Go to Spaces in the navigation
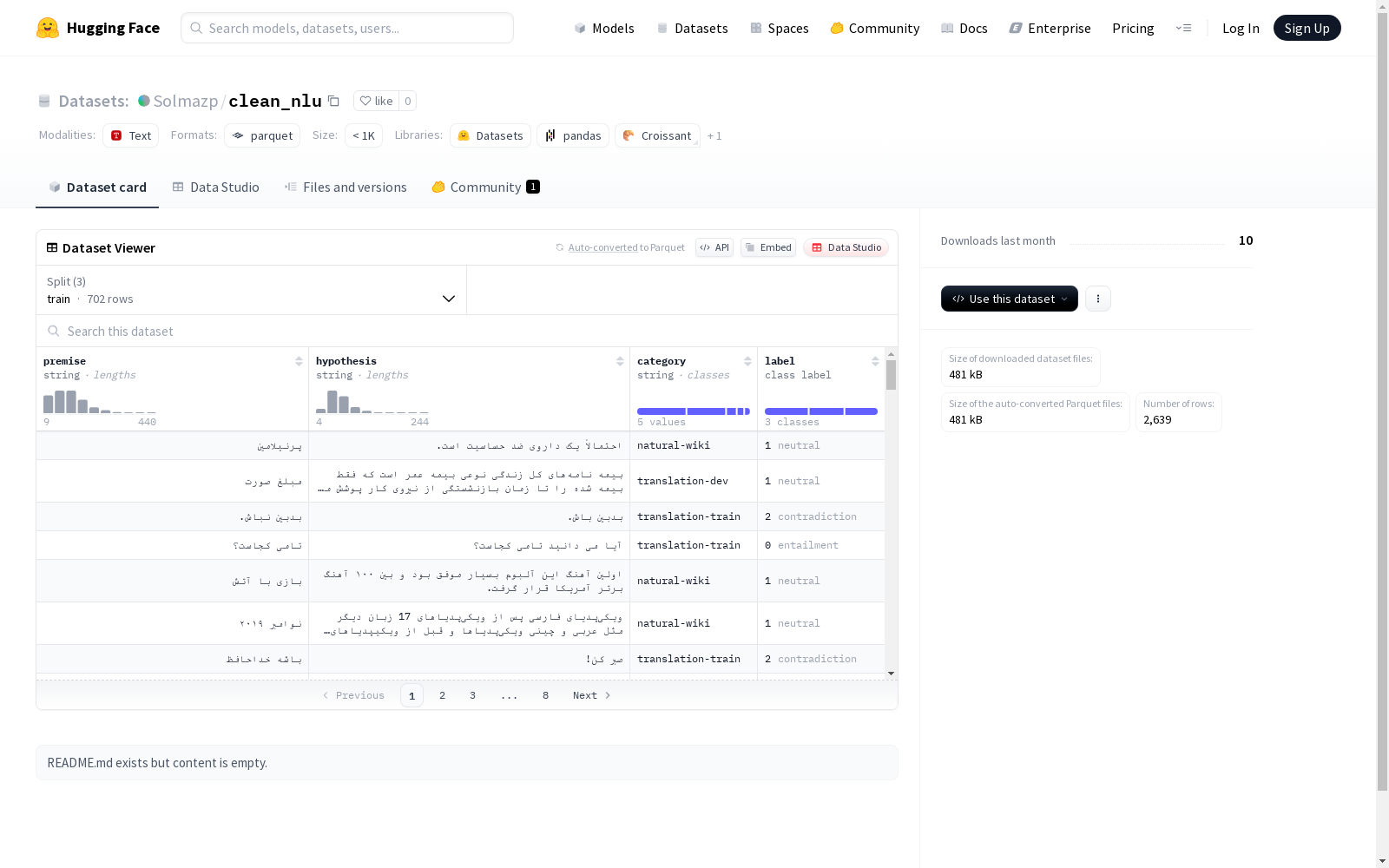1389x868 pixels. (x=780, y=28)
